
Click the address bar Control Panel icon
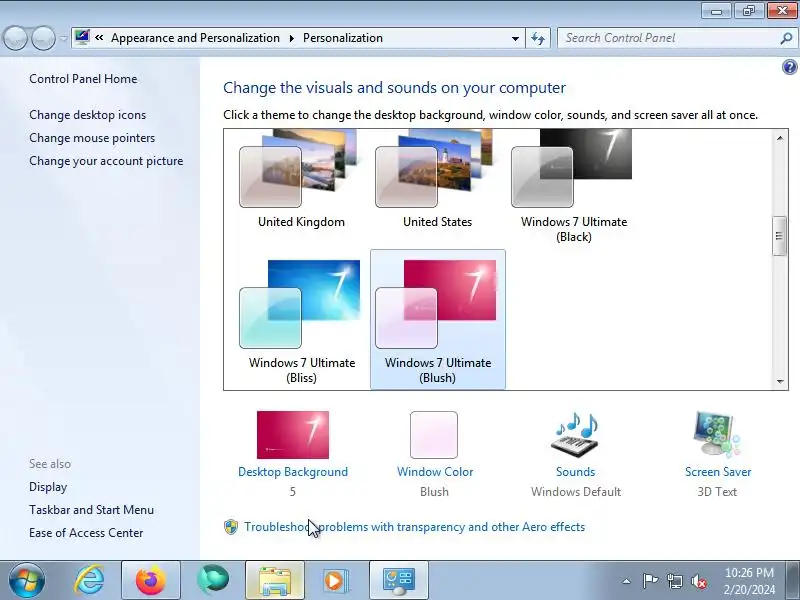(x=82, y=38)
